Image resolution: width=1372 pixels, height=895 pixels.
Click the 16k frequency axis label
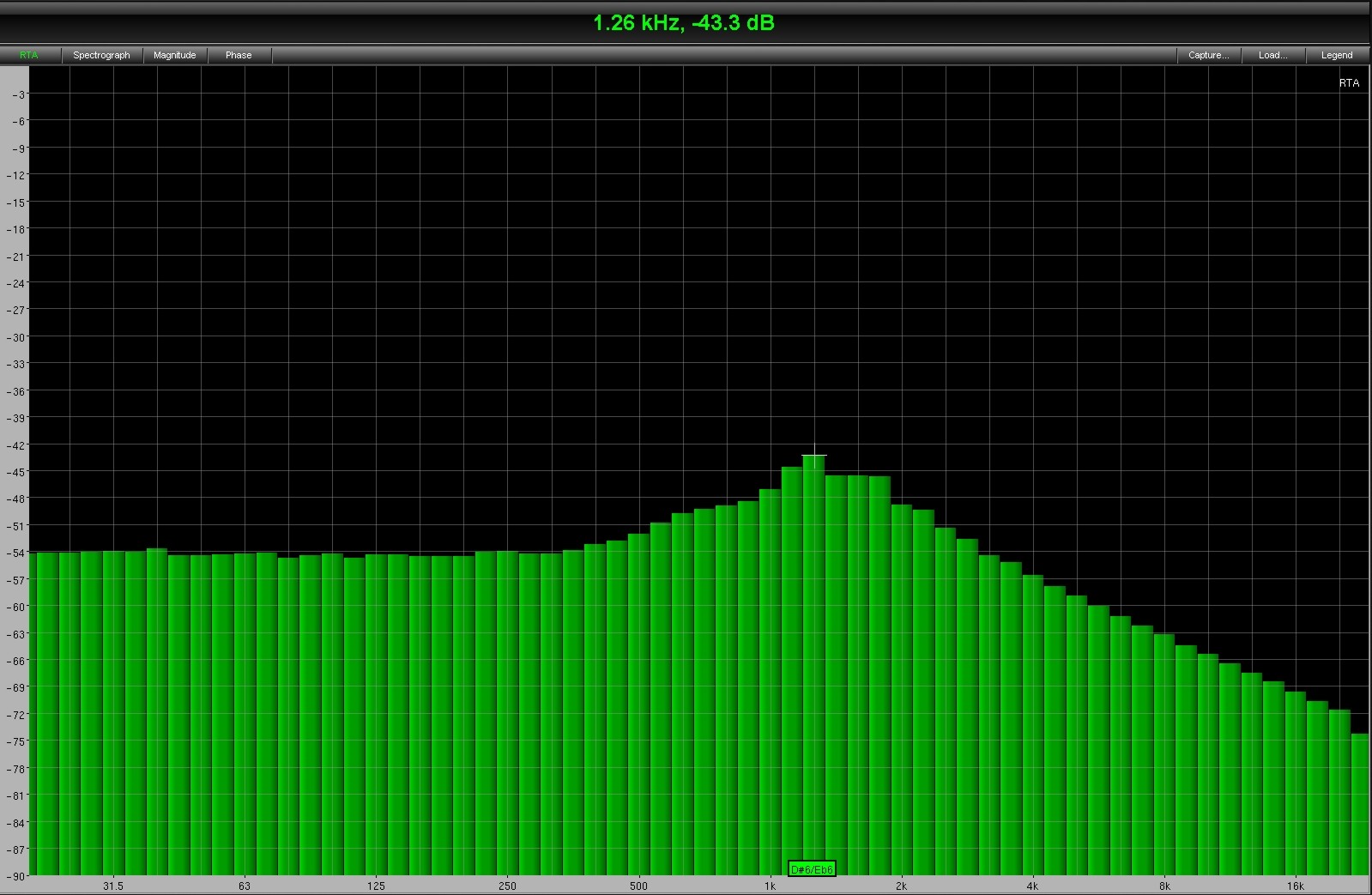(1295, 886)
